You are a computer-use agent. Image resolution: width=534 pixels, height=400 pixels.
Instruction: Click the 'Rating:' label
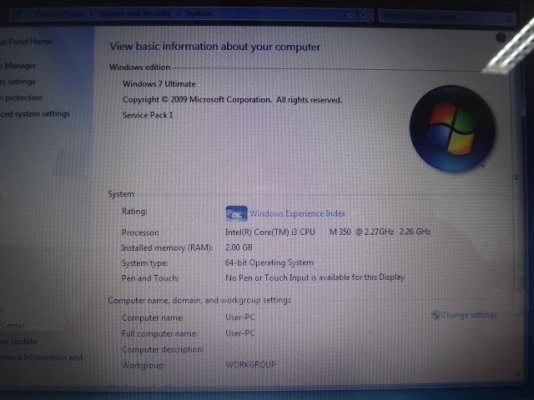click(135, 211)
